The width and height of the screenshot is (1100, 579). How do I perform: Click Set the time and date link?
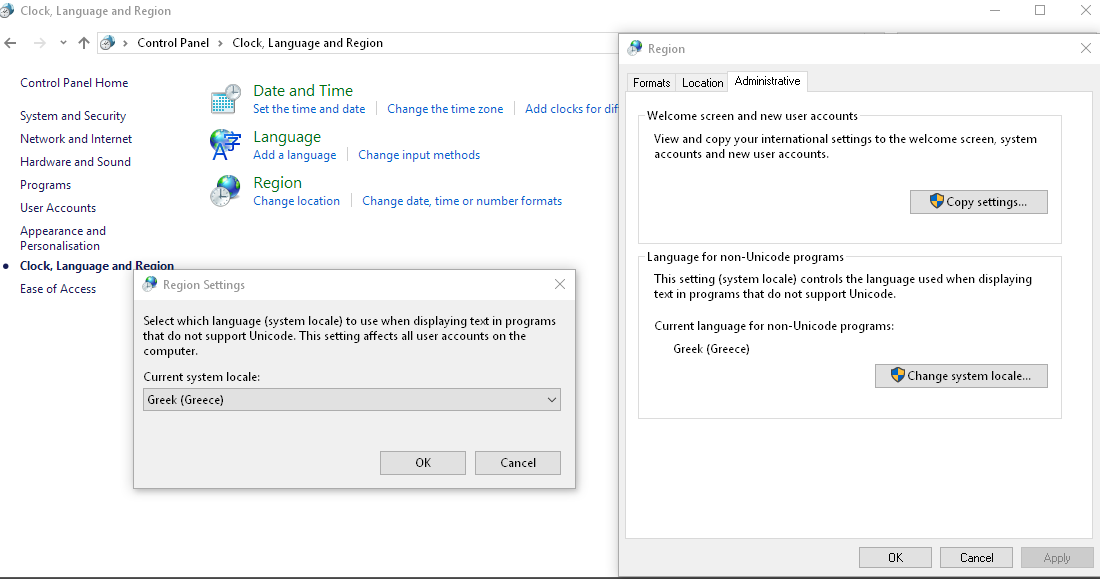(x=309, y=109)
